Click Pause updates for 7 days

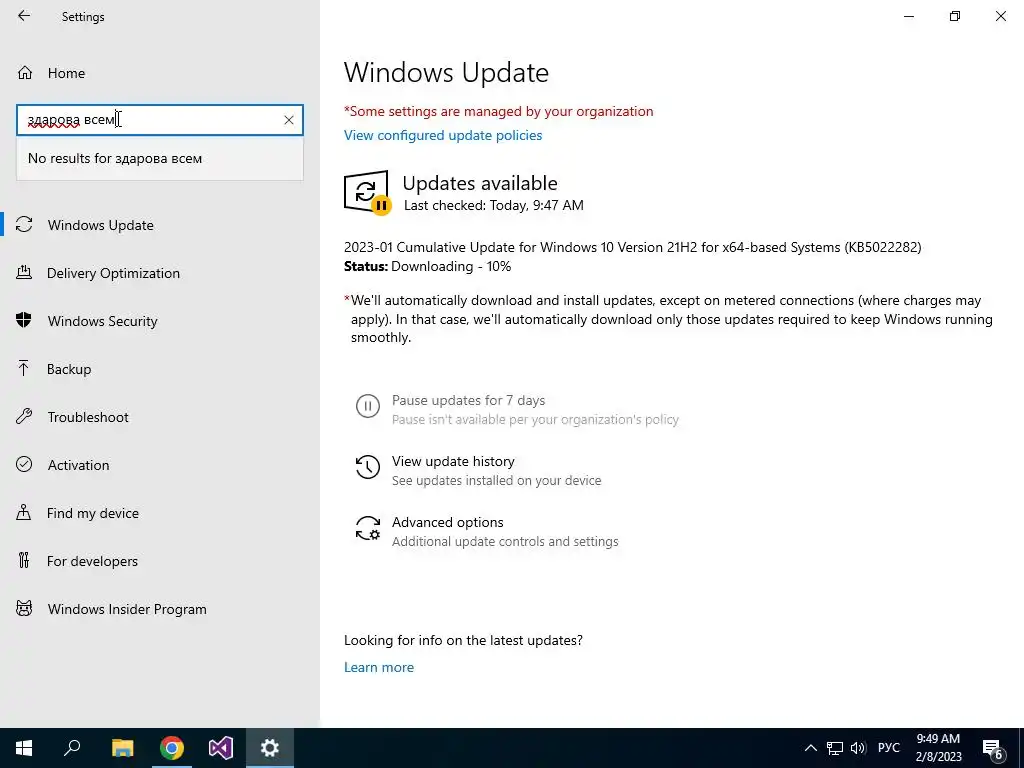(x=468, y=400)
